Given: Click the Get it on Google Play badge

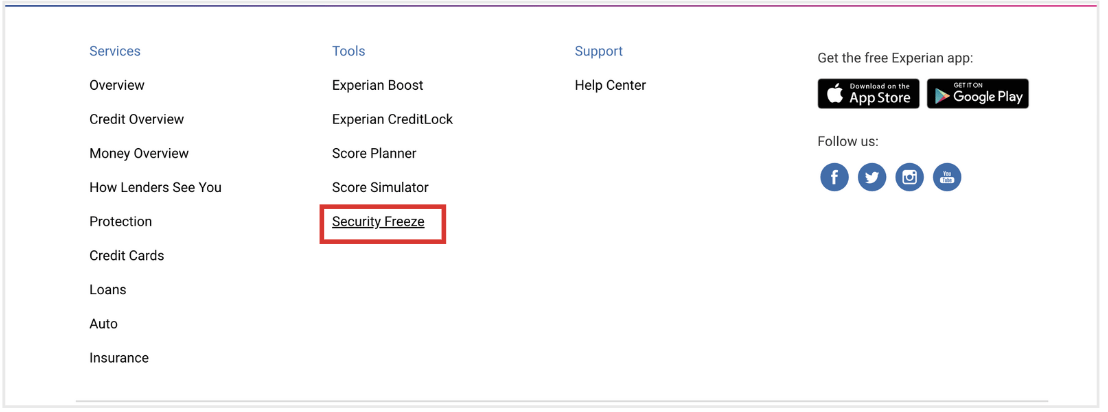Looking at the screenshot, I should pos(978,93).
